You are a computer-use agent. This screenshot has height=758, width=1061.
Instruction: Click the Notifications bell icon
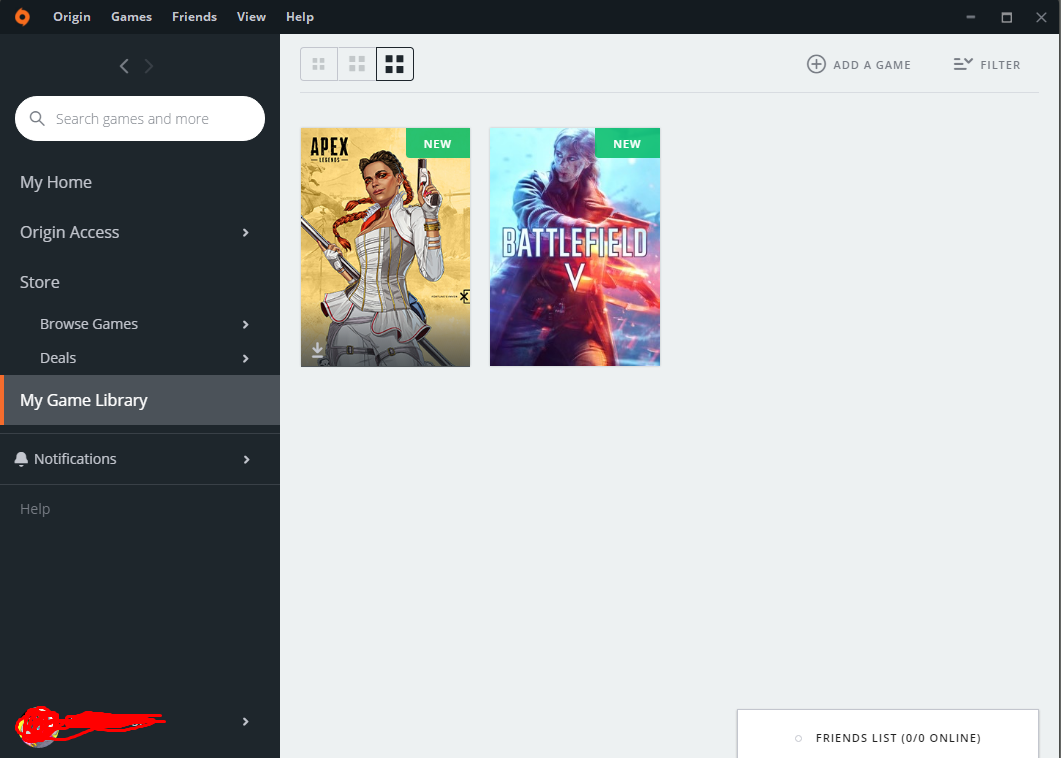[21, 459]
